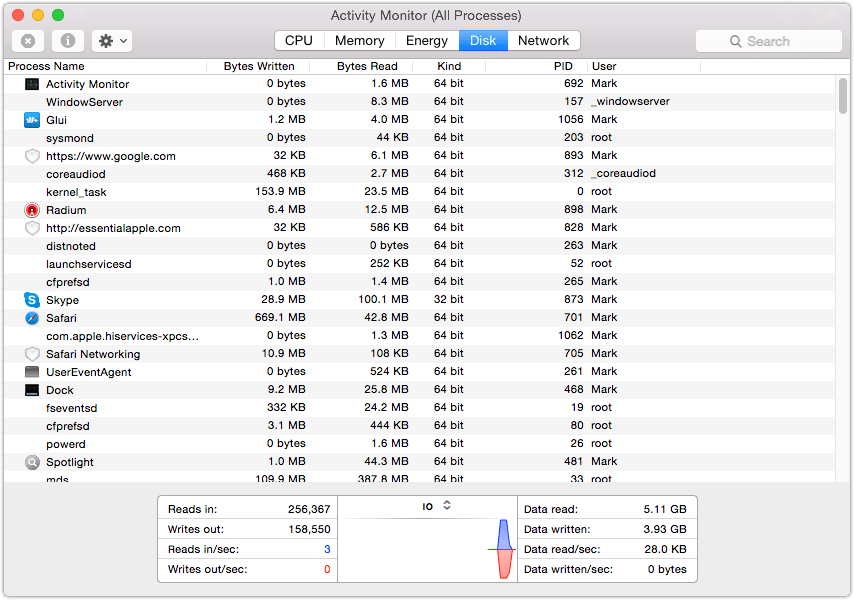Click the Dock process icon

(32, 390)
